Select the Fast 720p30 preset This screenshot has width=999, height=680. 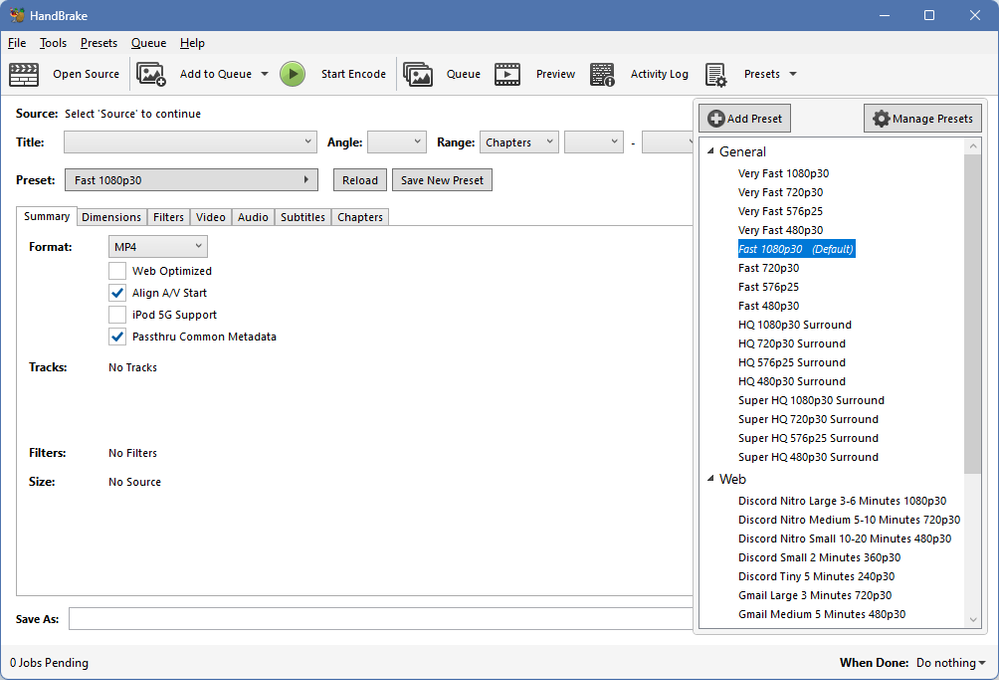pos(768,268)
